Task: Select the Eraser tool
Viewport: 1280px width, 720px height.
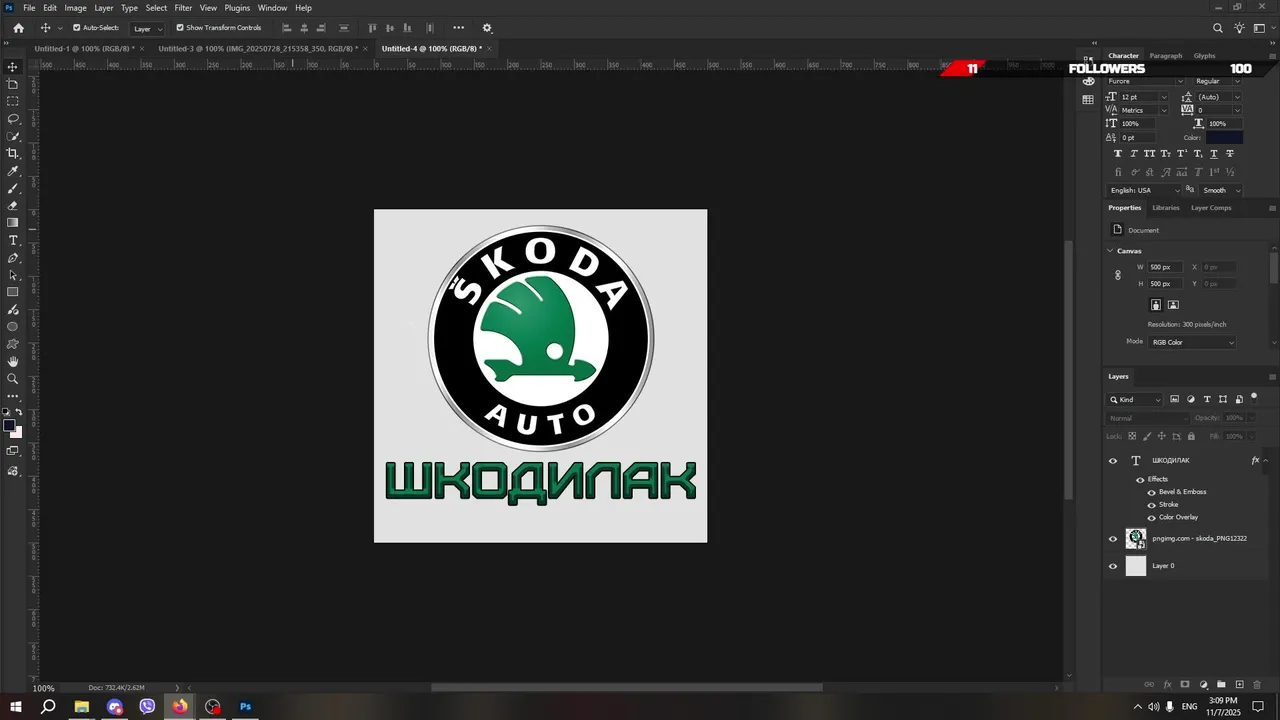Action: pos(13,205)
